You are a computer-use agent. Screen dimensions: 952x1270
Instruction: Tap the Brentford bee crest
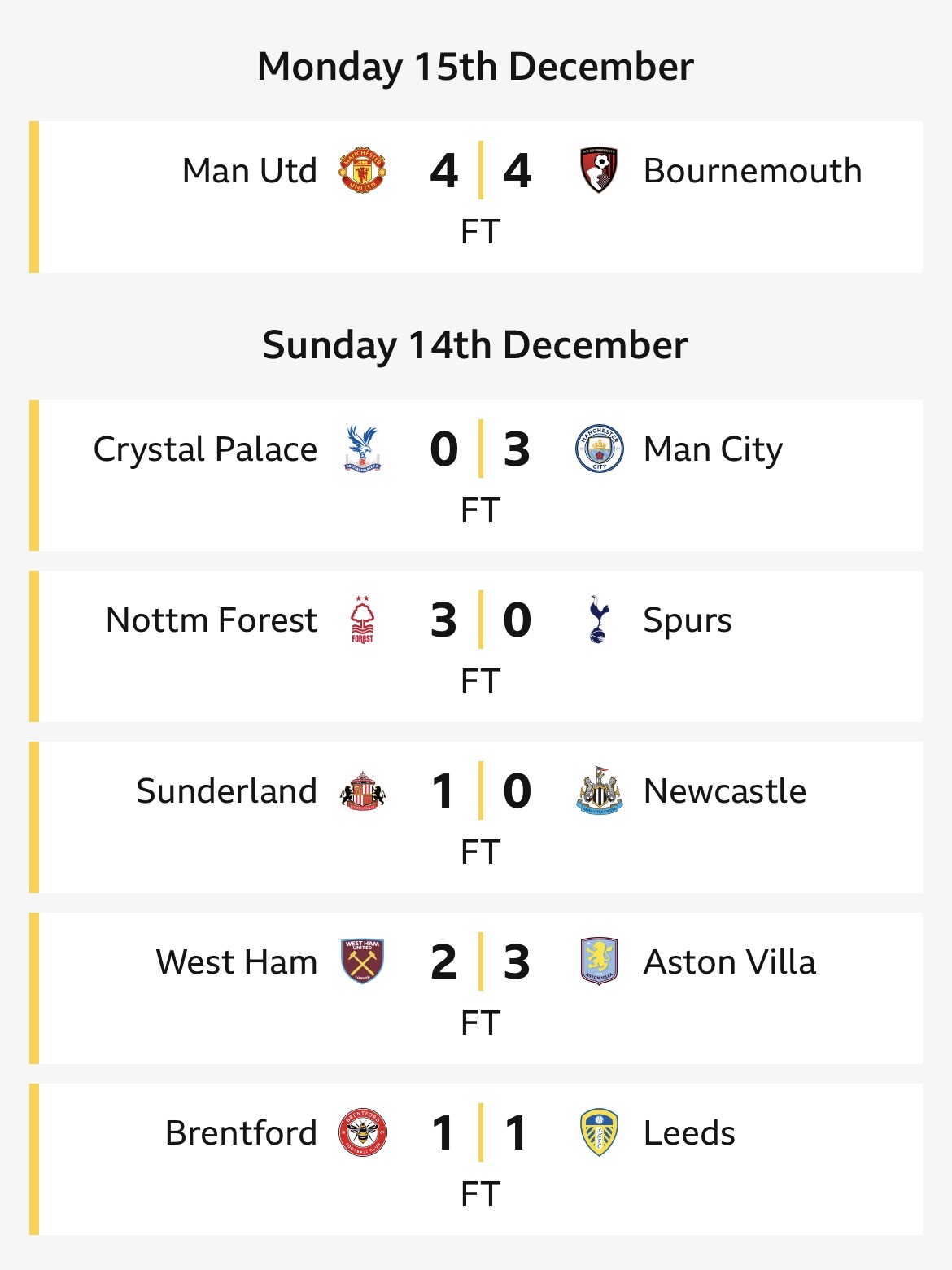tap(362, 1133)
